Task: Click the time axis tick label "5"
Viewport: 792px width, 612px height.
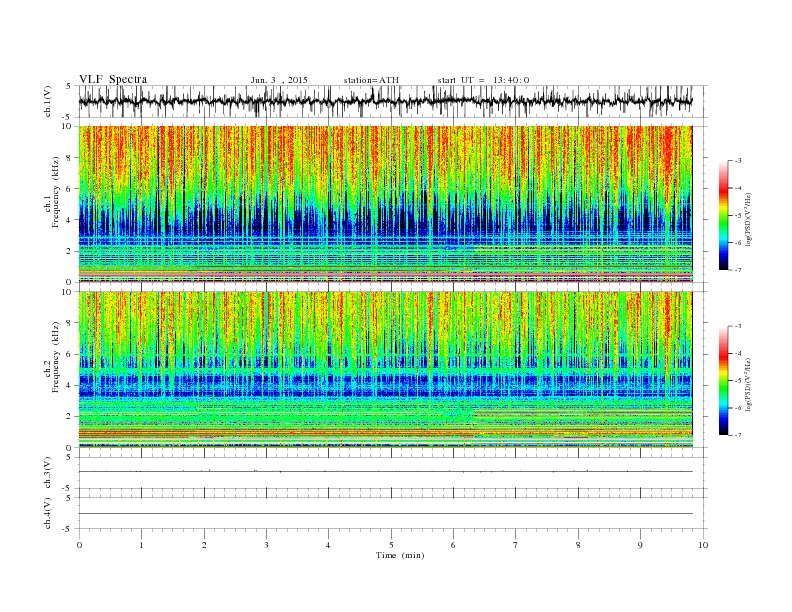Action: click(x=391, y=545)
